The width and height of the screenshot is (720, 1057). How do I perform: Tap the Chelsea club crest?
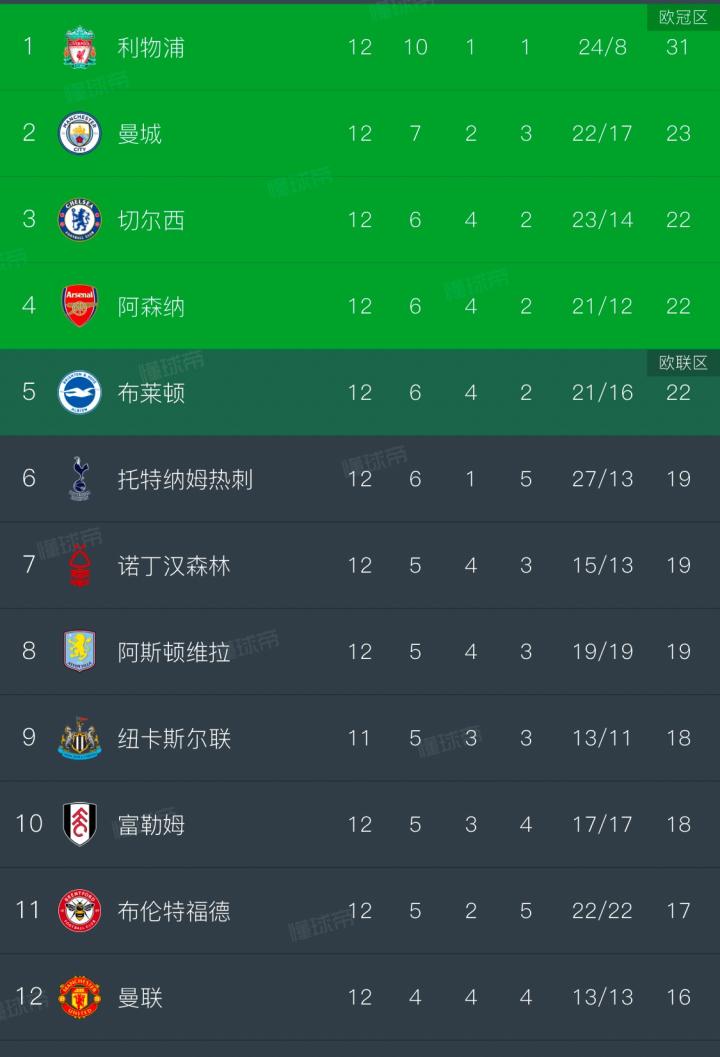click(79, 220)
